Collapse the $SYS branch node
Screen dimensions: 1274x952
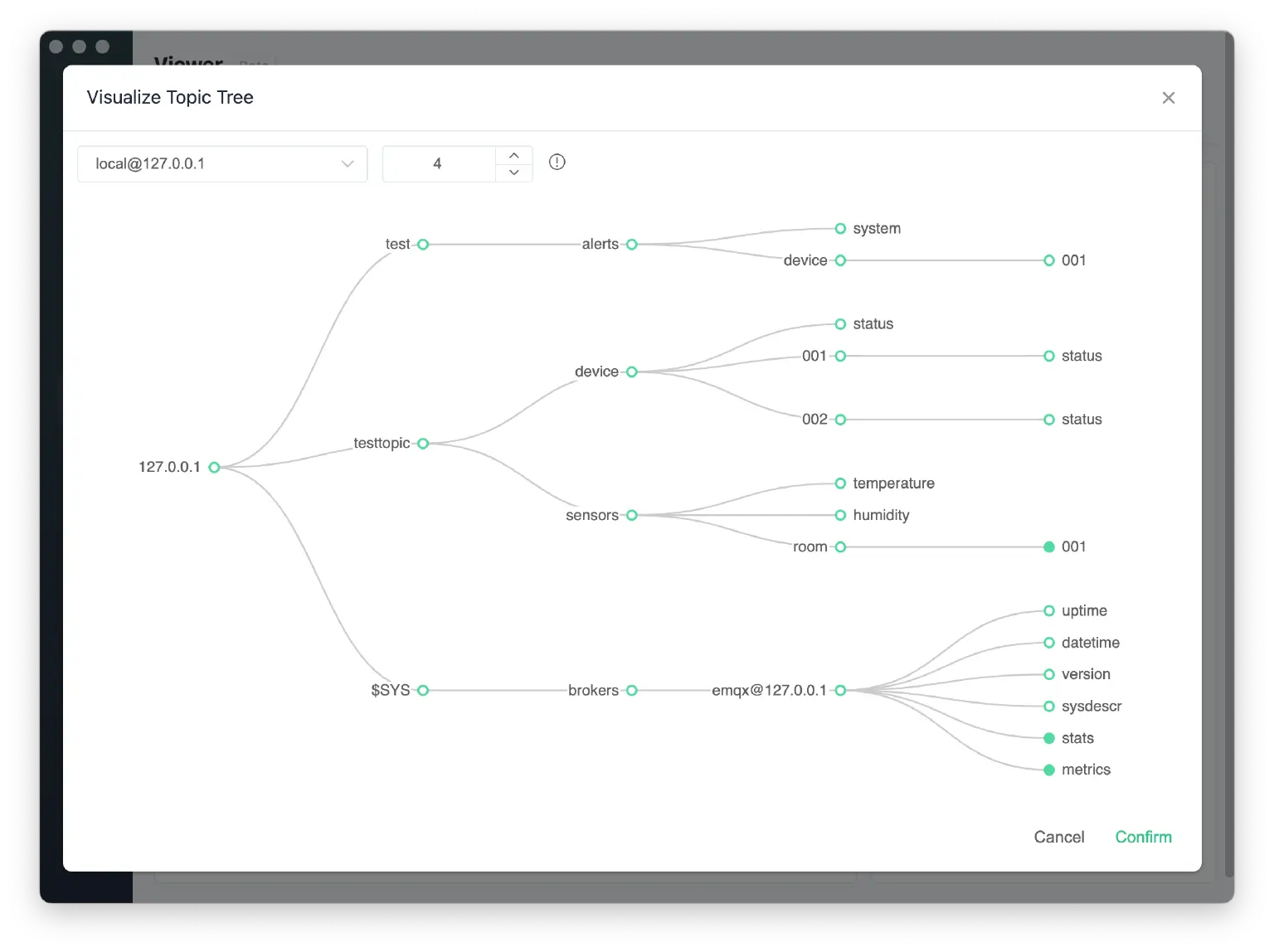pyautogui.click(x=423, y=690)
